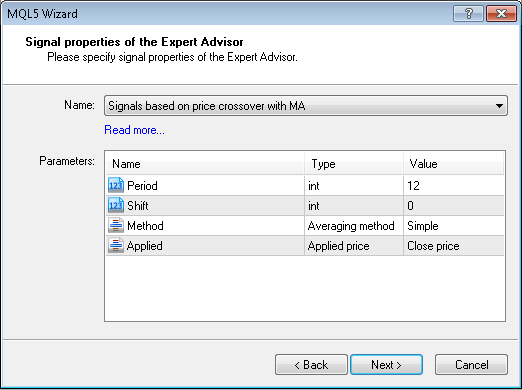The height and width of the screenshot is (390, 522).
Task: Click the Shift parameter name
Action: coord(138,206)
